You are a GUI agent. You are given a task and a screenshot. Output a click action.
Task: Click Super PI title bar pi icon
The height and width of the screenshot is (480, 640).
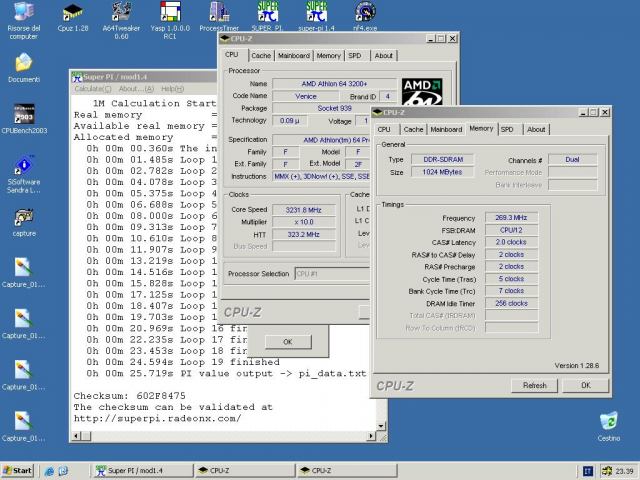click(77, 77)
